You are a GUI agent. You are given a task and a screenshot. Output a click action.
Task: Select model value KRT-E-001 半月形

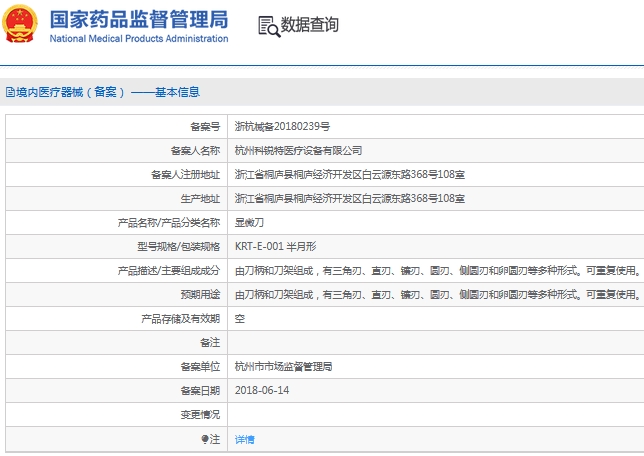click(275, 246)
